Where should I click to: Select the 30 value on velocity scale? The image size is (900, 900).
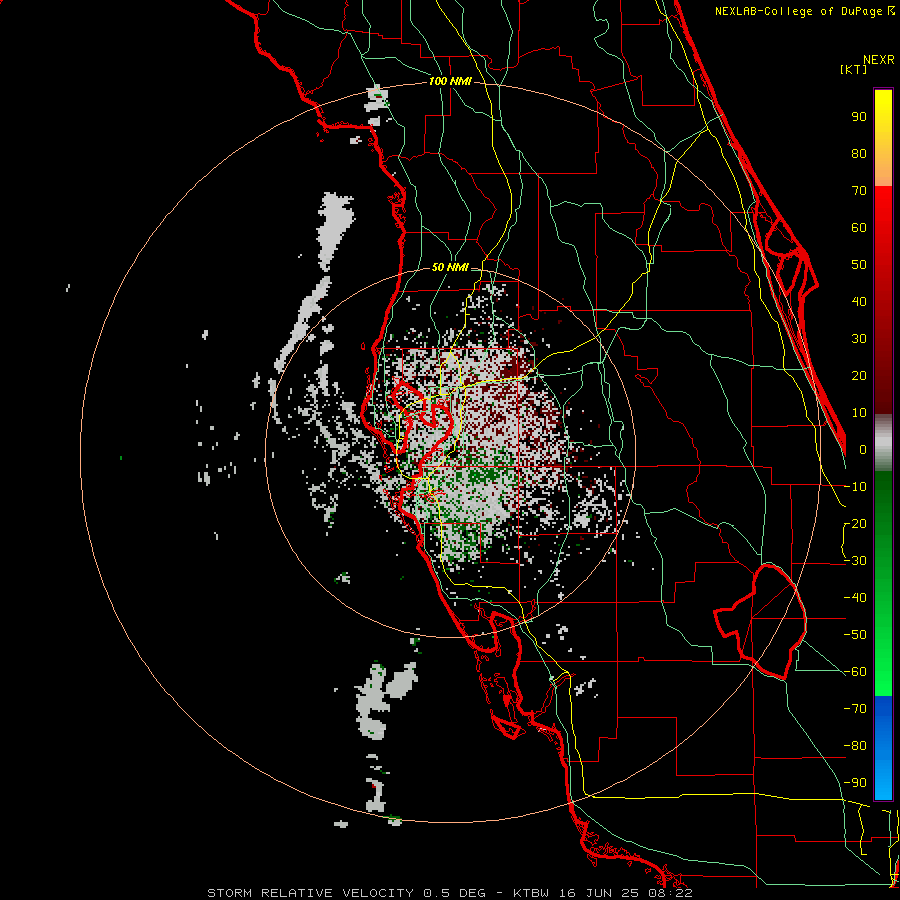coord(859,339)
